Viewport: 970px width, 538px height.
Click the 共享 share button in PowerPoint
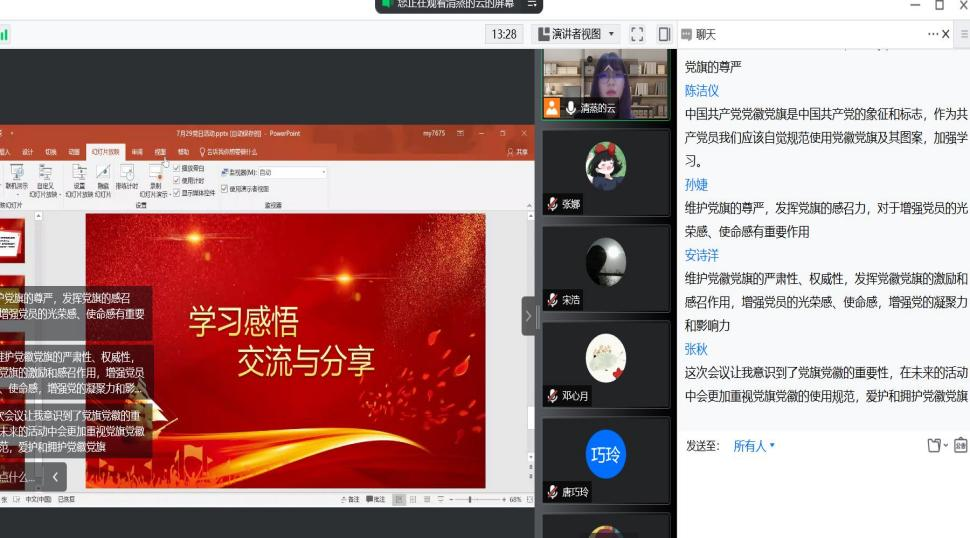518,152
